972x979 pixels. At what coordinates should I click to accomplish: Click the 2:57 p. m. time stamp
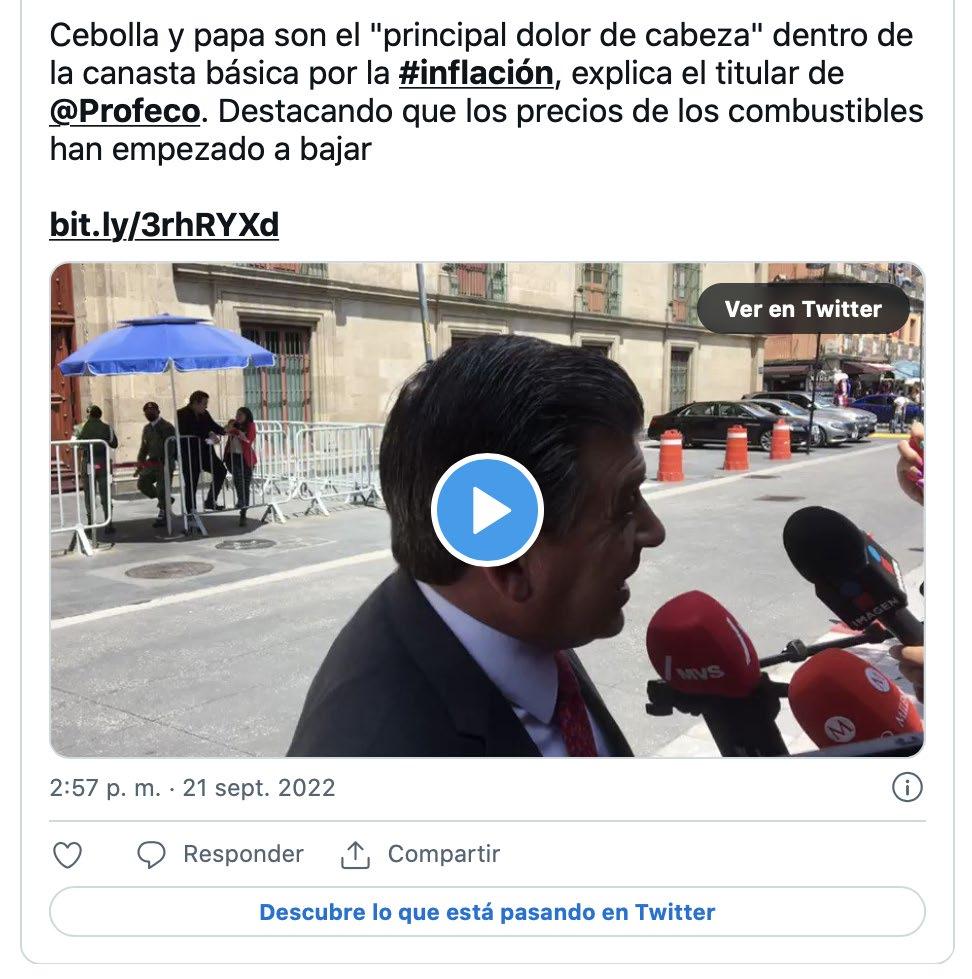[x=106, y=788]
